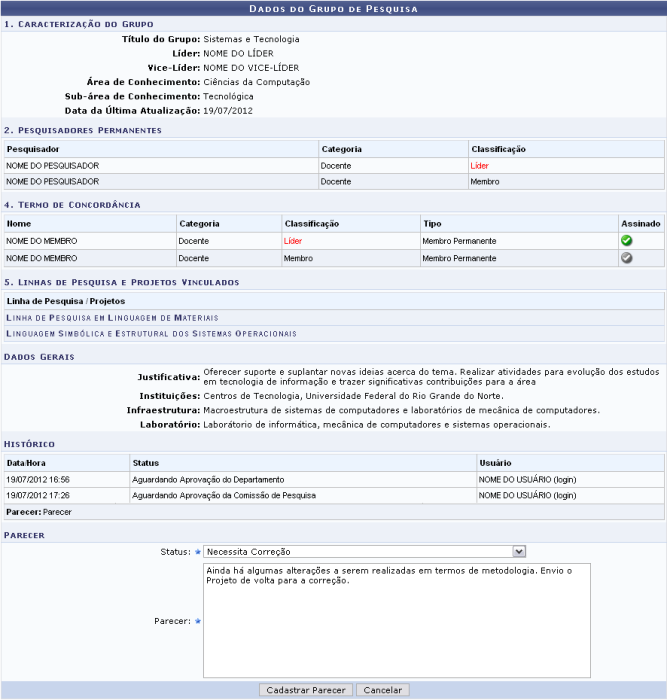Screen dimensions: 667x700
Task: Click the Tipo column header
Action: (431, 224)
